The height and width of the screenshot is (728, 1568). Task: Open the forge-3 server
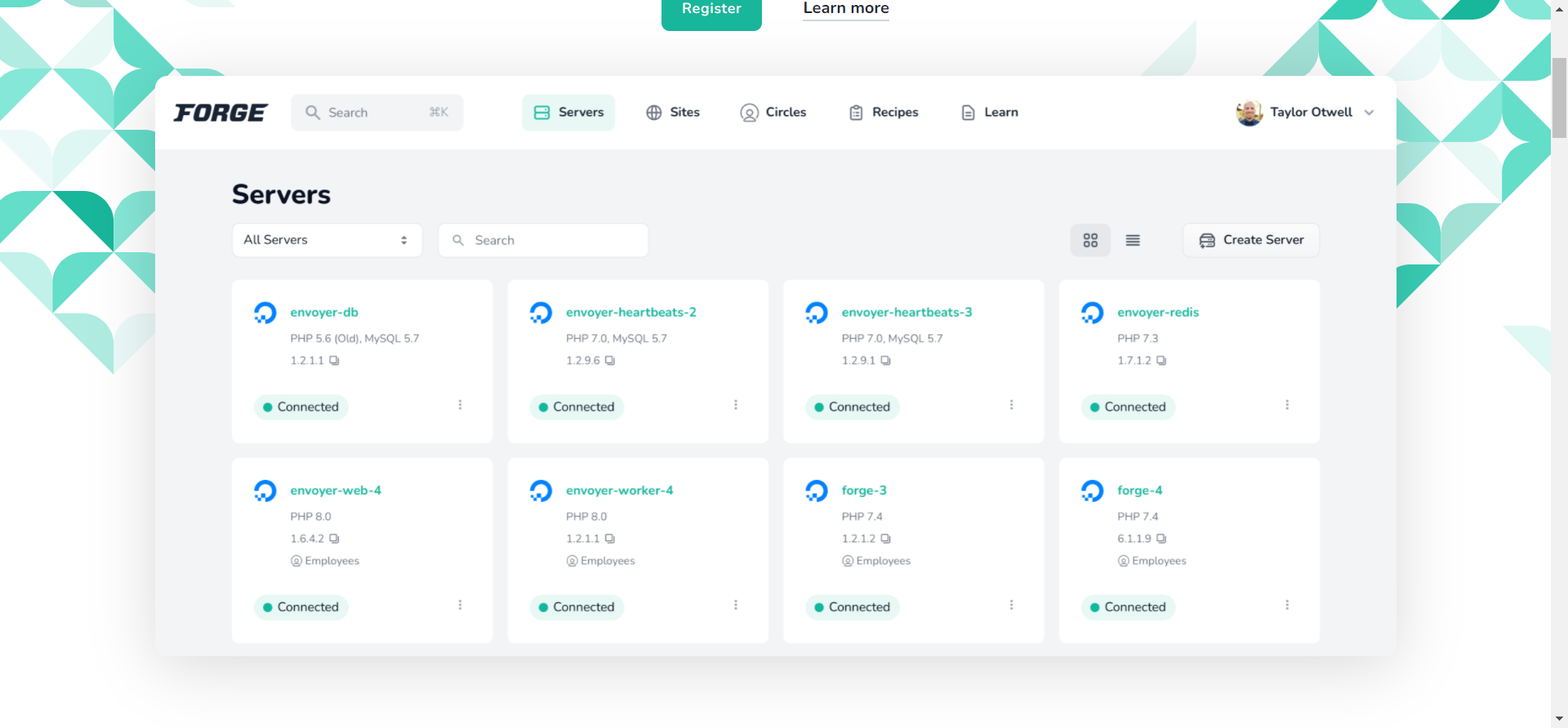864,491
